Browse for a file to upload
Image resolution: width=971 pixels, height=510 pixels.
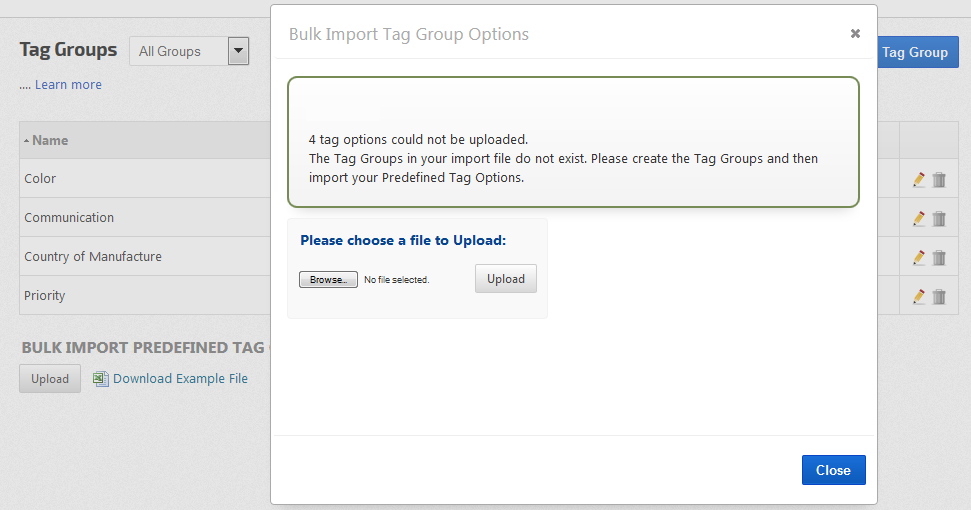pos(328,280)
